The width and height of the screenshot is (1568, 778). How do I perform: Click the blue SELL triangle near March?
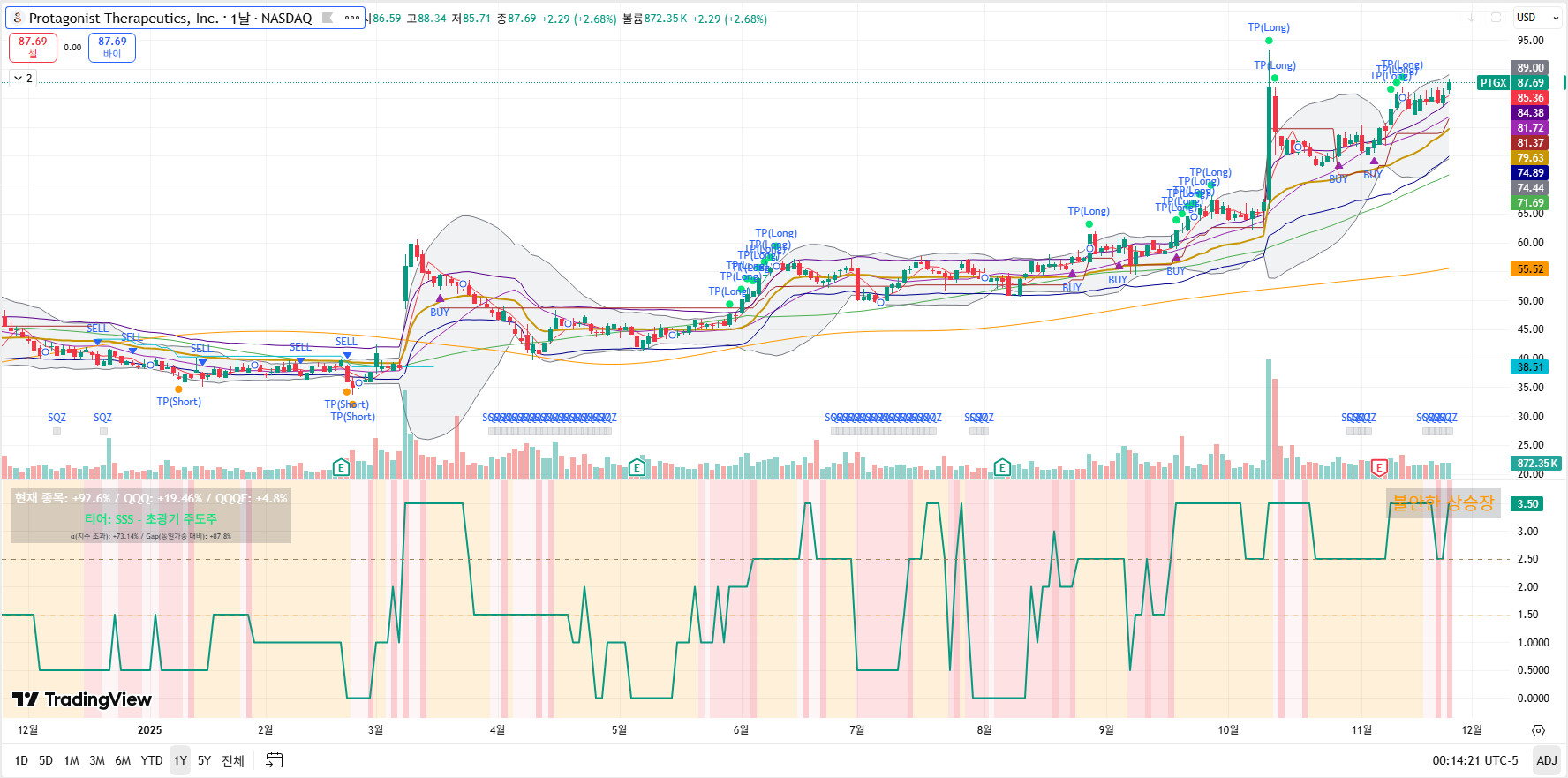347,355
